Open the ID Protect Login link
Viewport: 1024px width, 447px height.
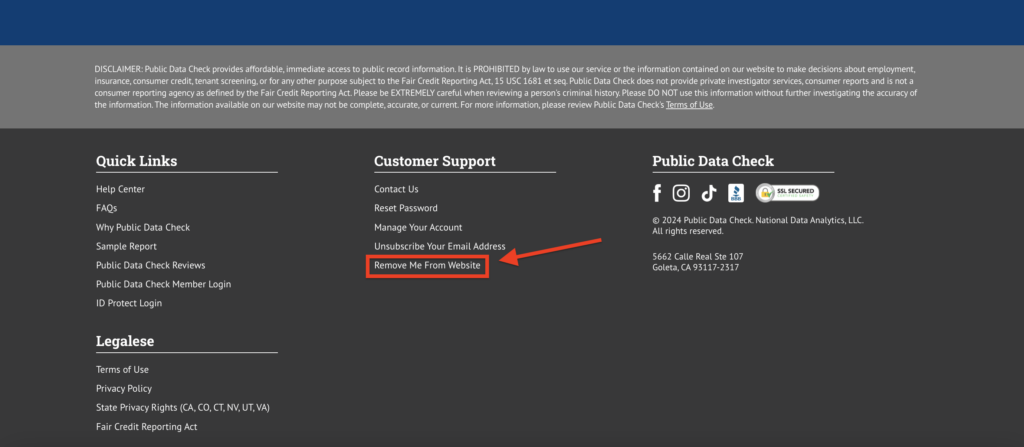pyautogui.click(x=129, y=303)
